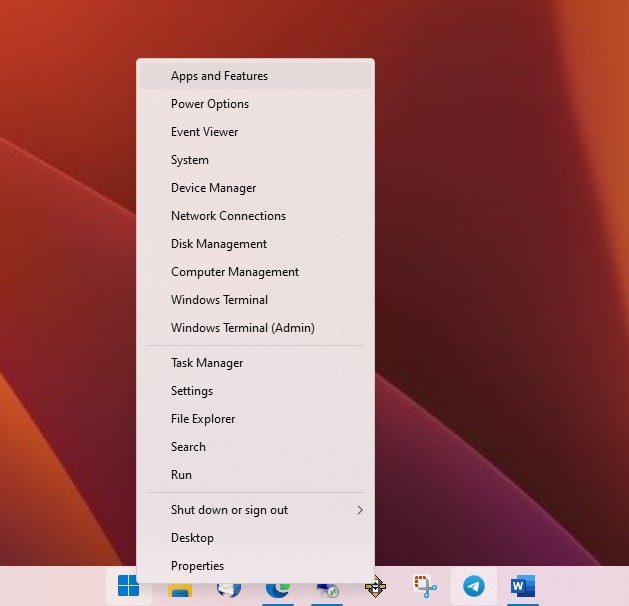Select Power Options in the context menu

(x=210, y=104)
